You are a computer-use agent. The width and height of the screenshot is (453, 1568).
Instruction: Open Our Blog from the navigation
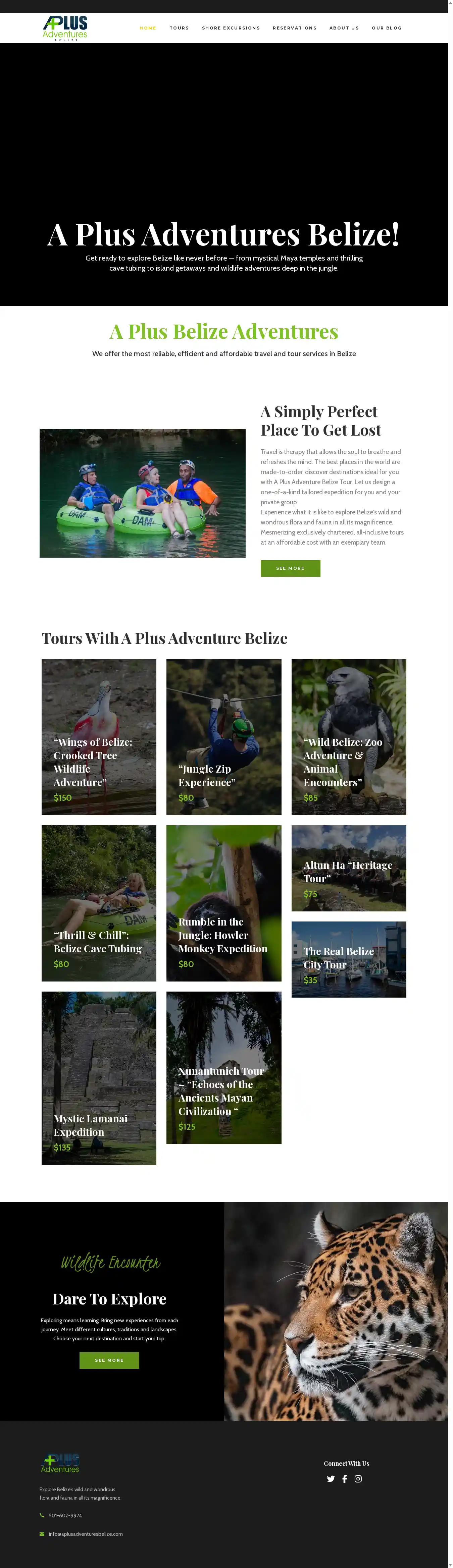point(387,28)
